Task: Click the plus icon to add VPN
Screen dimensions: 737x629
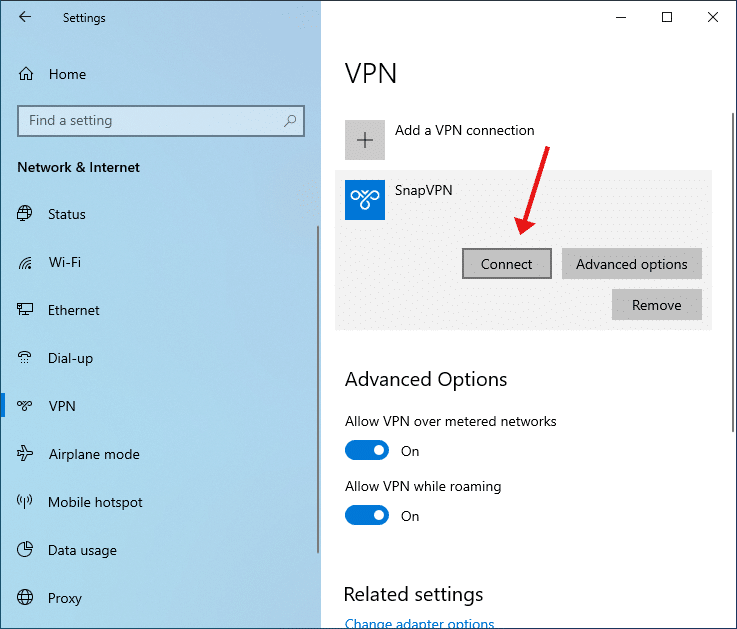Action: pos(365,140)
